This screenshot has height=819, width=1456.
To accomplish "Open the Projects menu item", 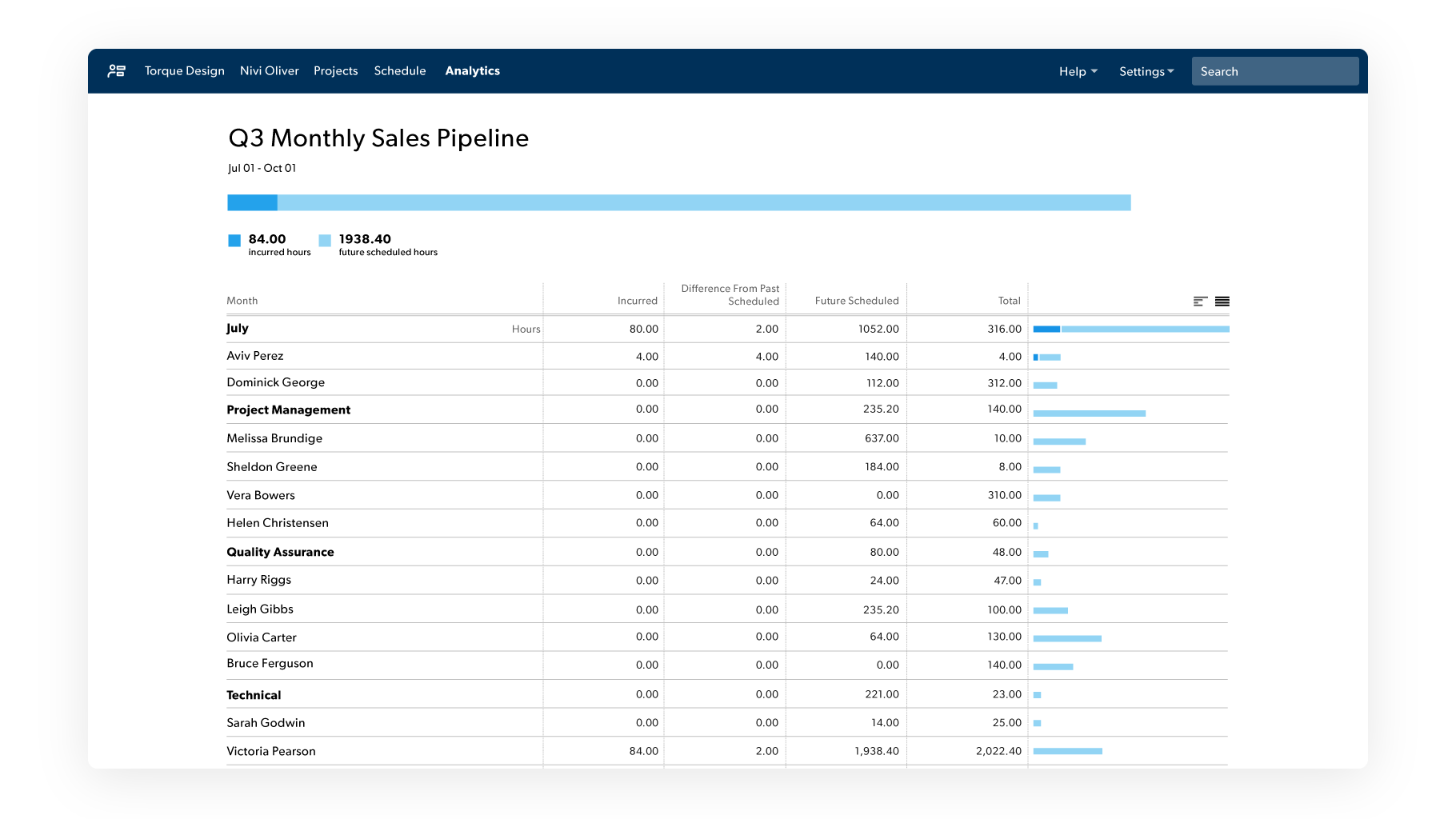I will 335,71.
